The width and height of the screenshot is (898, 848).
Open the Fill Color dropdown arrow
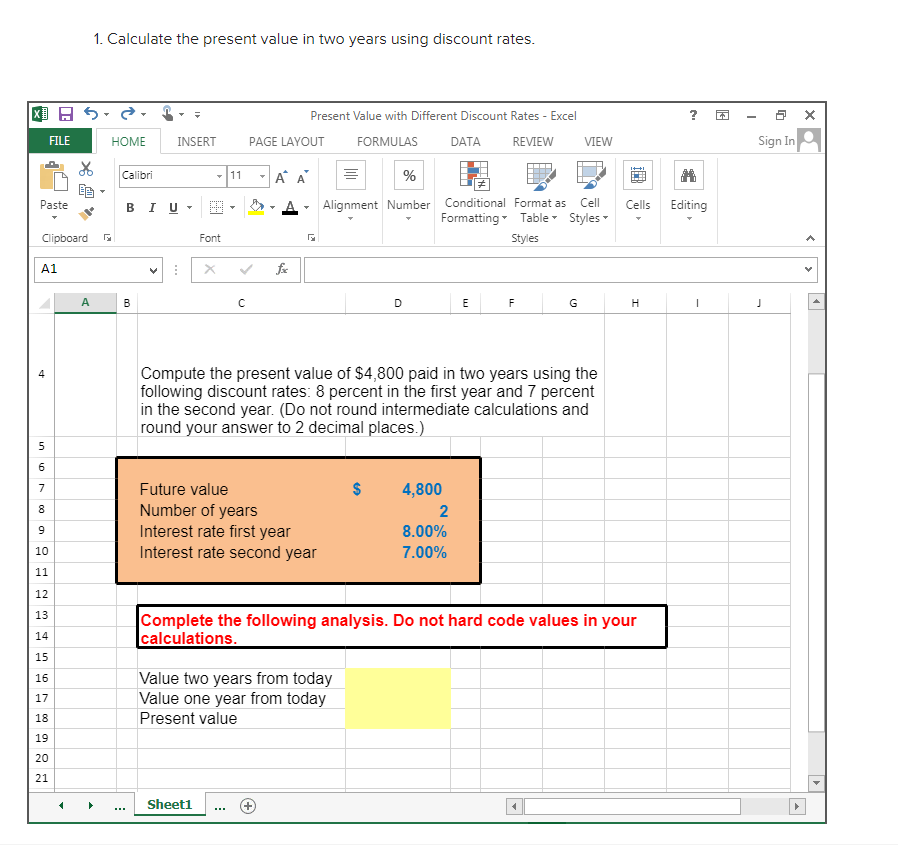click(x=271, y=208)
